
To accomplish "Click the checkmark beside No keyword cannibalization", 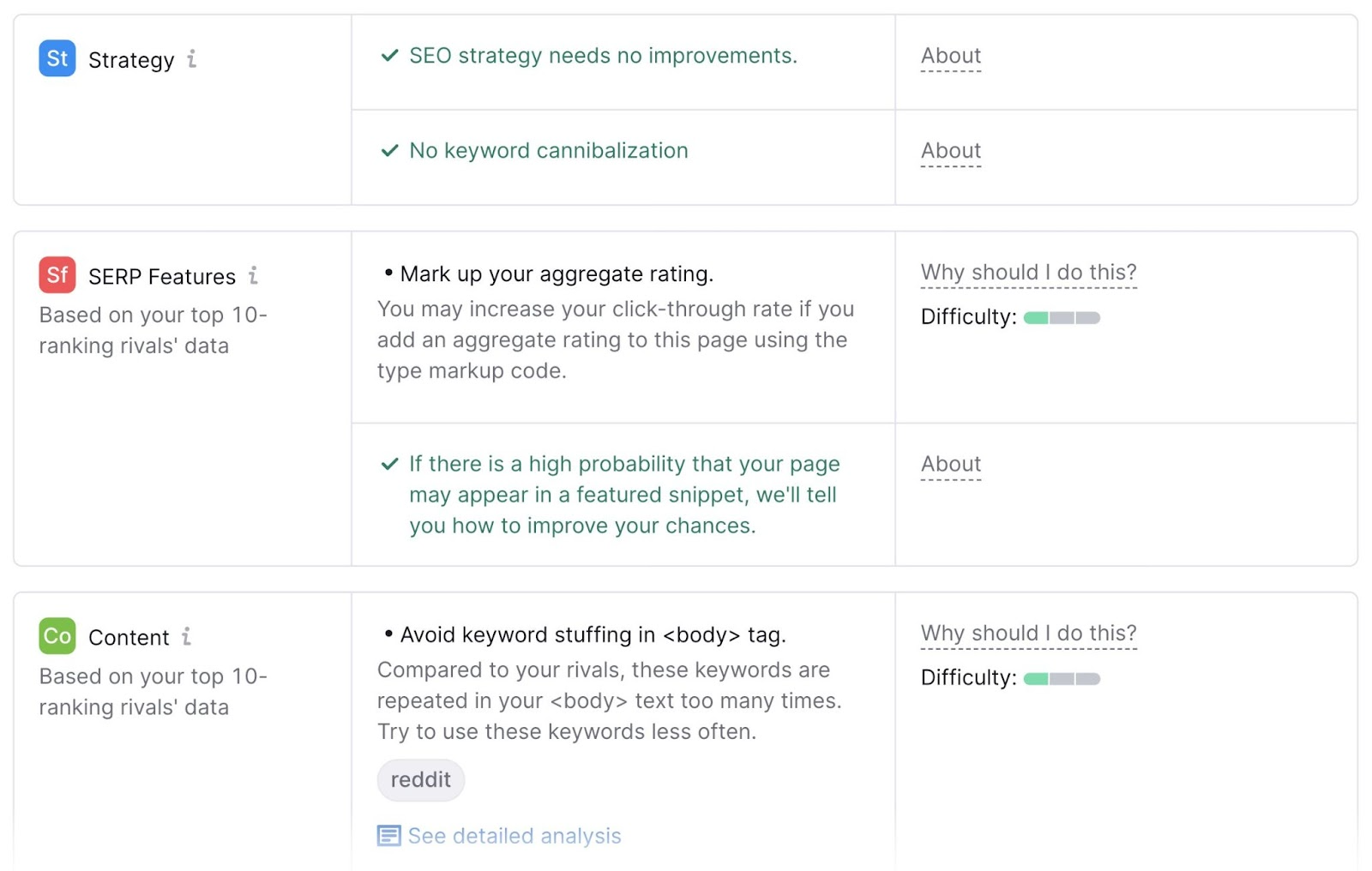I will point(388,150).
